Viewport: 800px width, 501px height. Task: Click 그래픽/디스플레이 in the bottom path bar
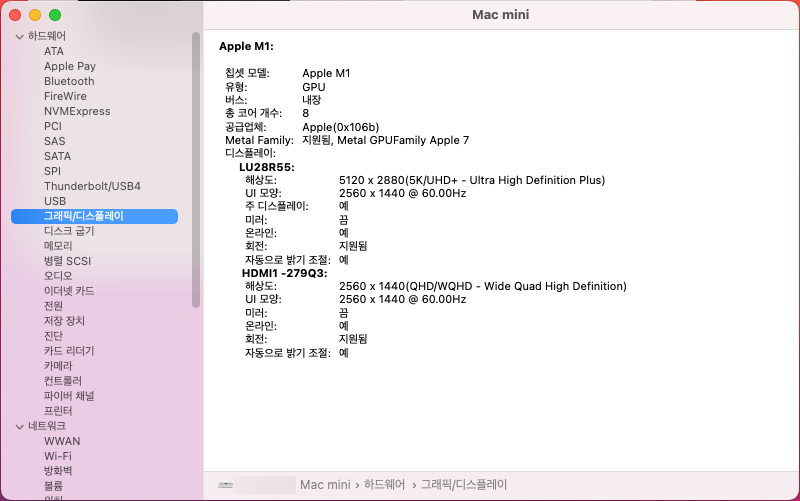click(x=464, y=485)
